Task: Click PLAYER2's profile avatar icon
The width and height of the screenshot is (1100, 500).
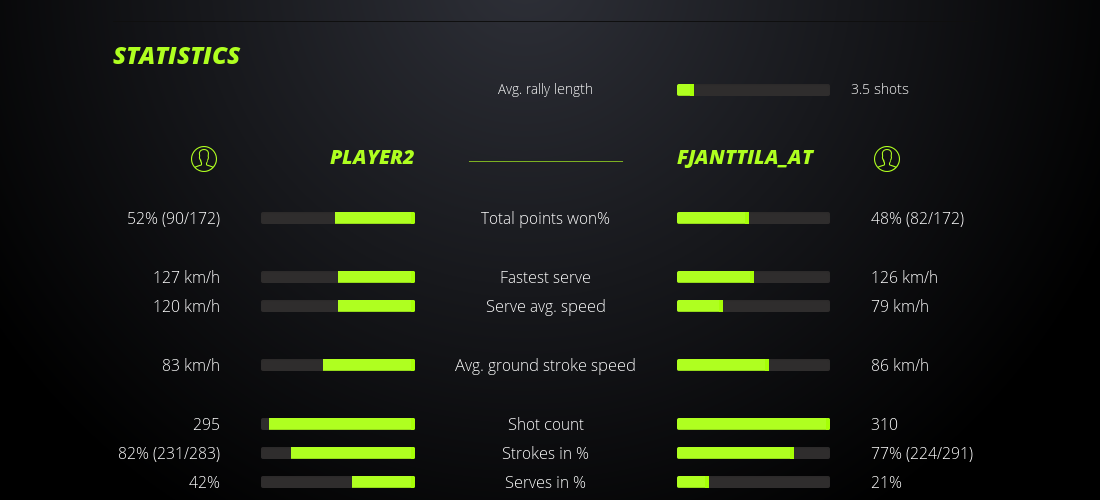Action: pyautogui.click(x=204, y=158)
